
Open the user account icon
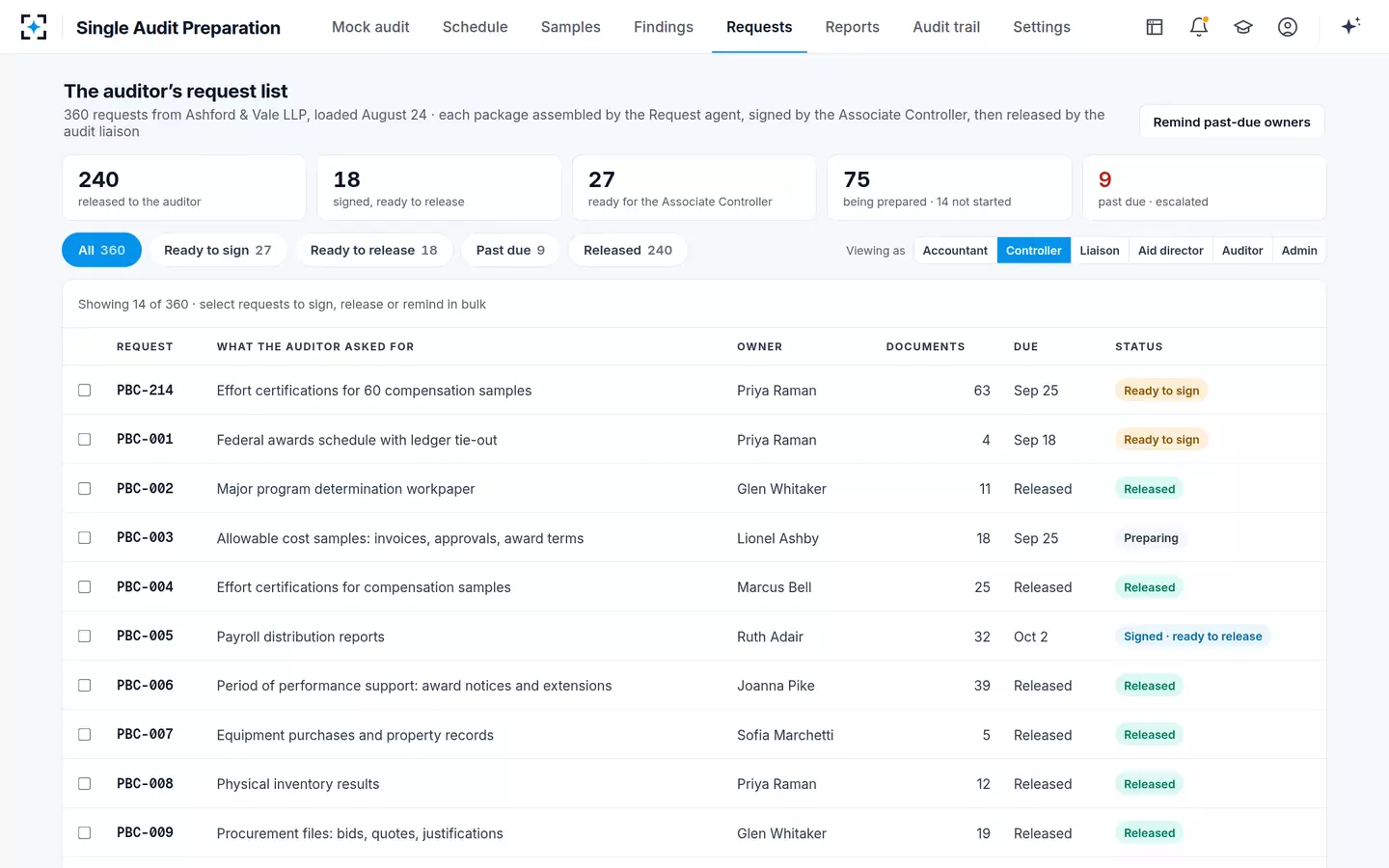tap(1288, 27)
